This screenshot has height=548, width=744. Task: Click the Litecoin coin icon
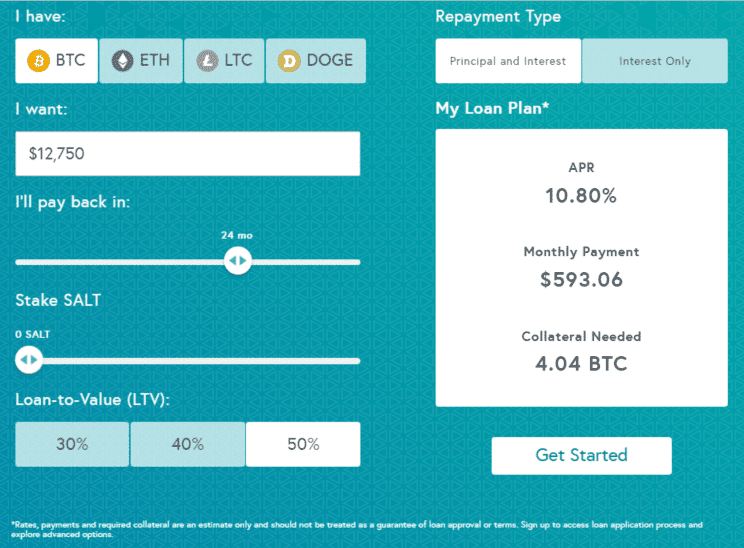(208, 61)
